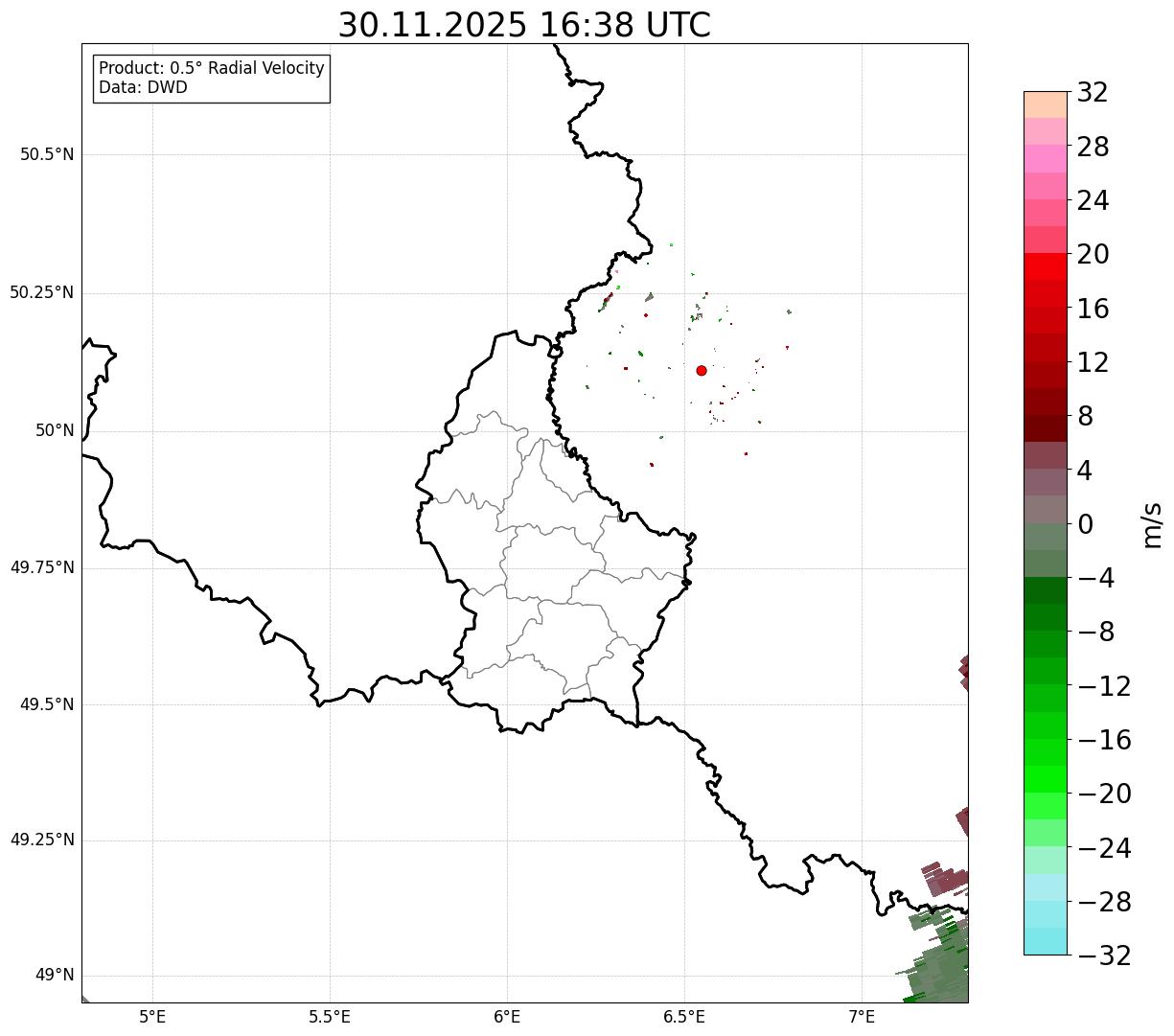Click the dark maroon colorbar segment above 8
This screenshot has width=1174, height=1036.
coord(1045,428)
